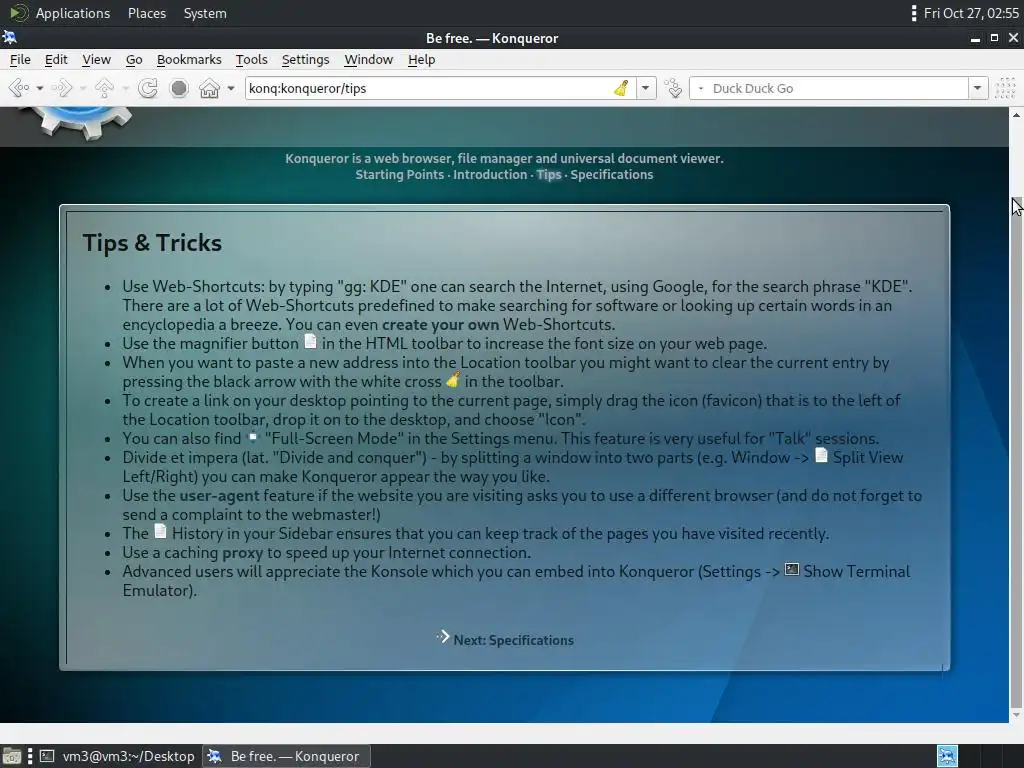Open the Bookmarks menu

click(189, 59)
